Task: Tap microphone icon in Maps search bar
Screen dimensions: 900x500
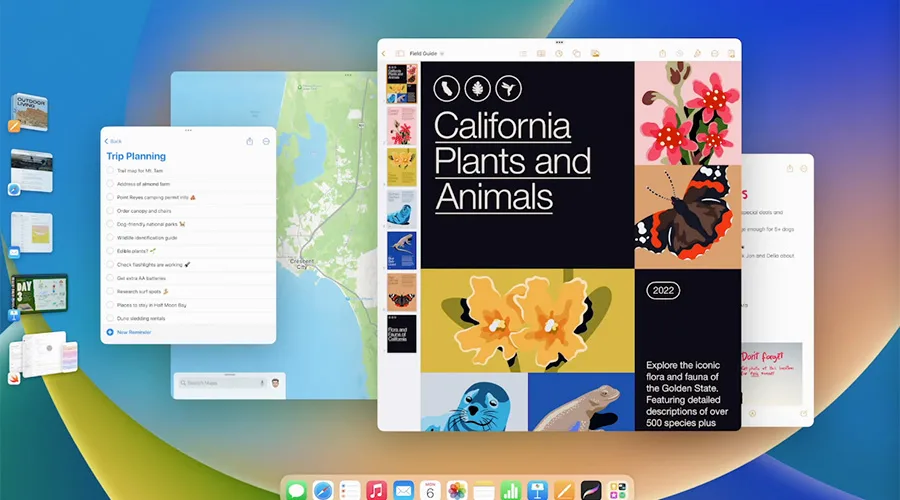Action: pyautogui.click(x=262, y=382)
